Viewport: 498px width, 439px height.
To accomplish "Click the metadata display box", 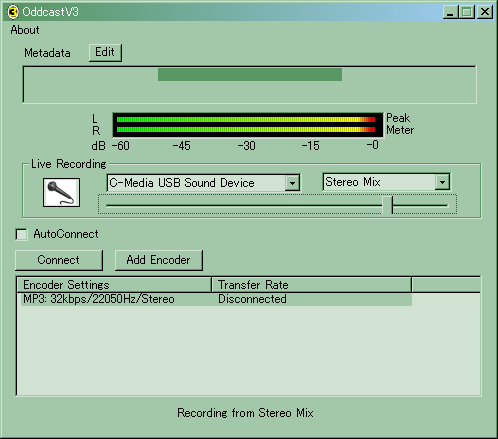I will 249,85.
